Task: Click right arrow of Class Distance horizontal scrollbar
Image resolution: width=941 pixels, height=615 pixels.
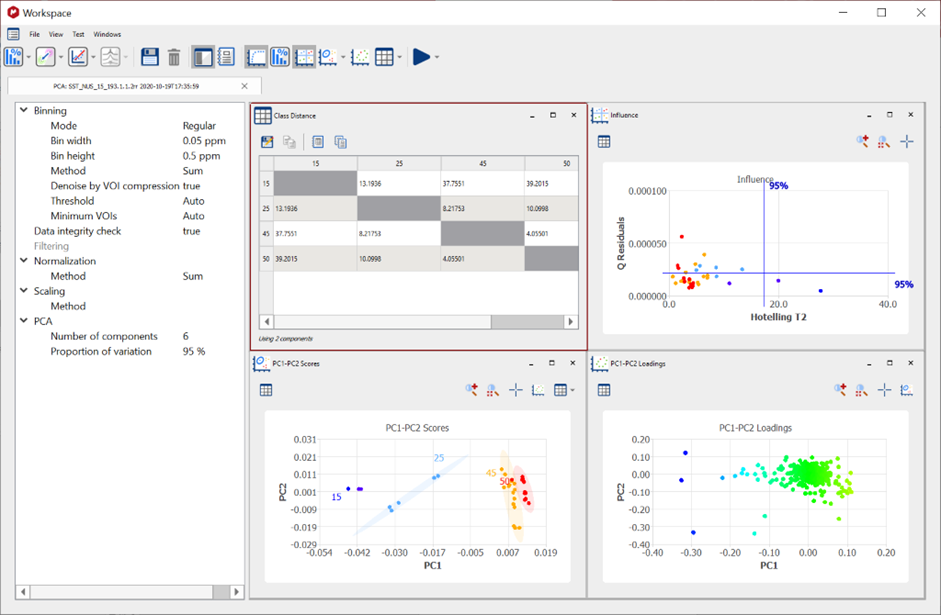Action: click(571, 322)
